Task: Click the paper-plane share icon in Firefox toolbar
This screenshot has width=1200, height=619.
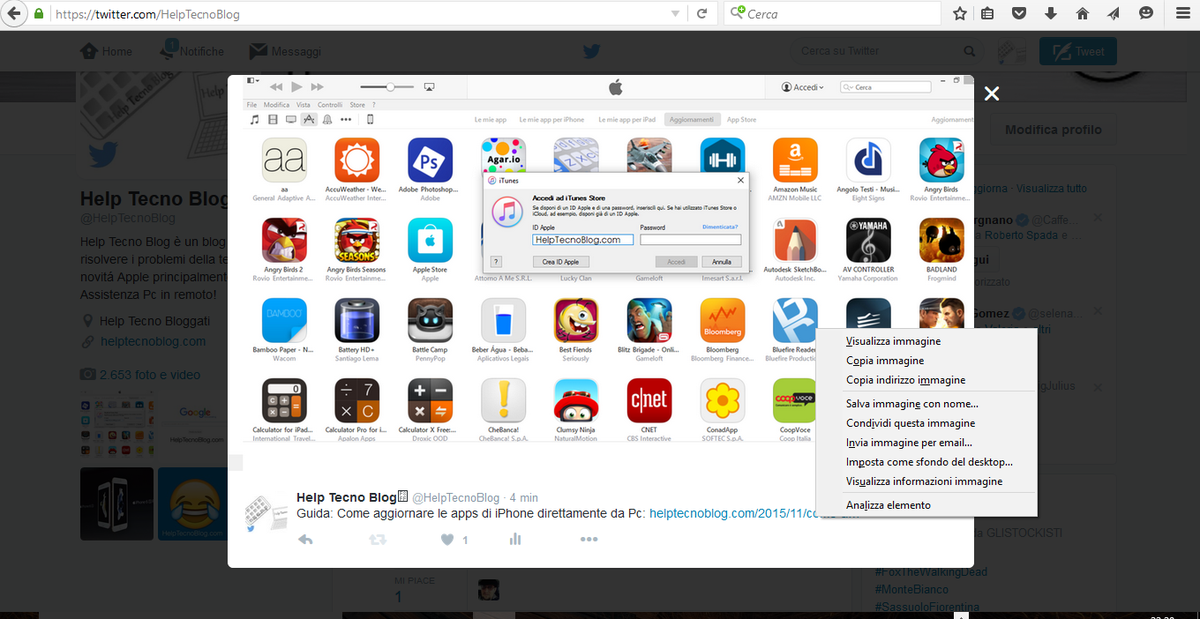Action: click(1113, 14)
